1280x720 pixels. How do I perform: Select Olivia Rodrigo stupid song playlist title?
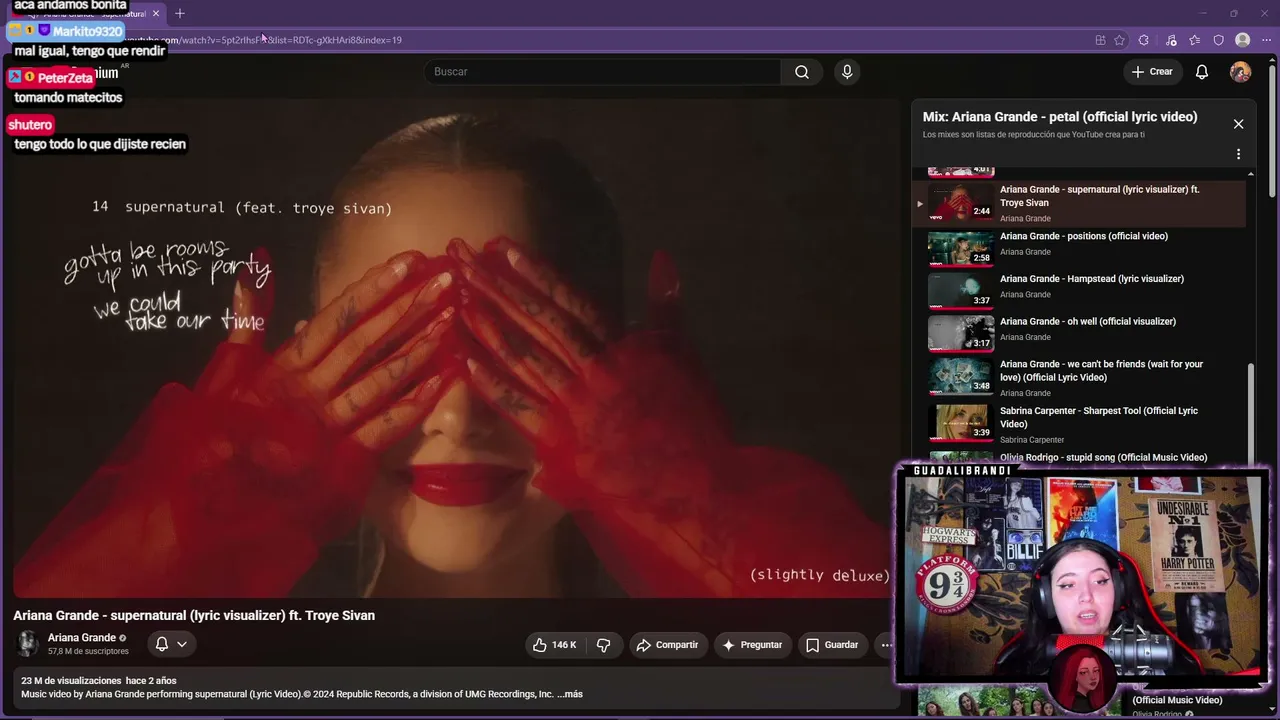[1103, 458]
